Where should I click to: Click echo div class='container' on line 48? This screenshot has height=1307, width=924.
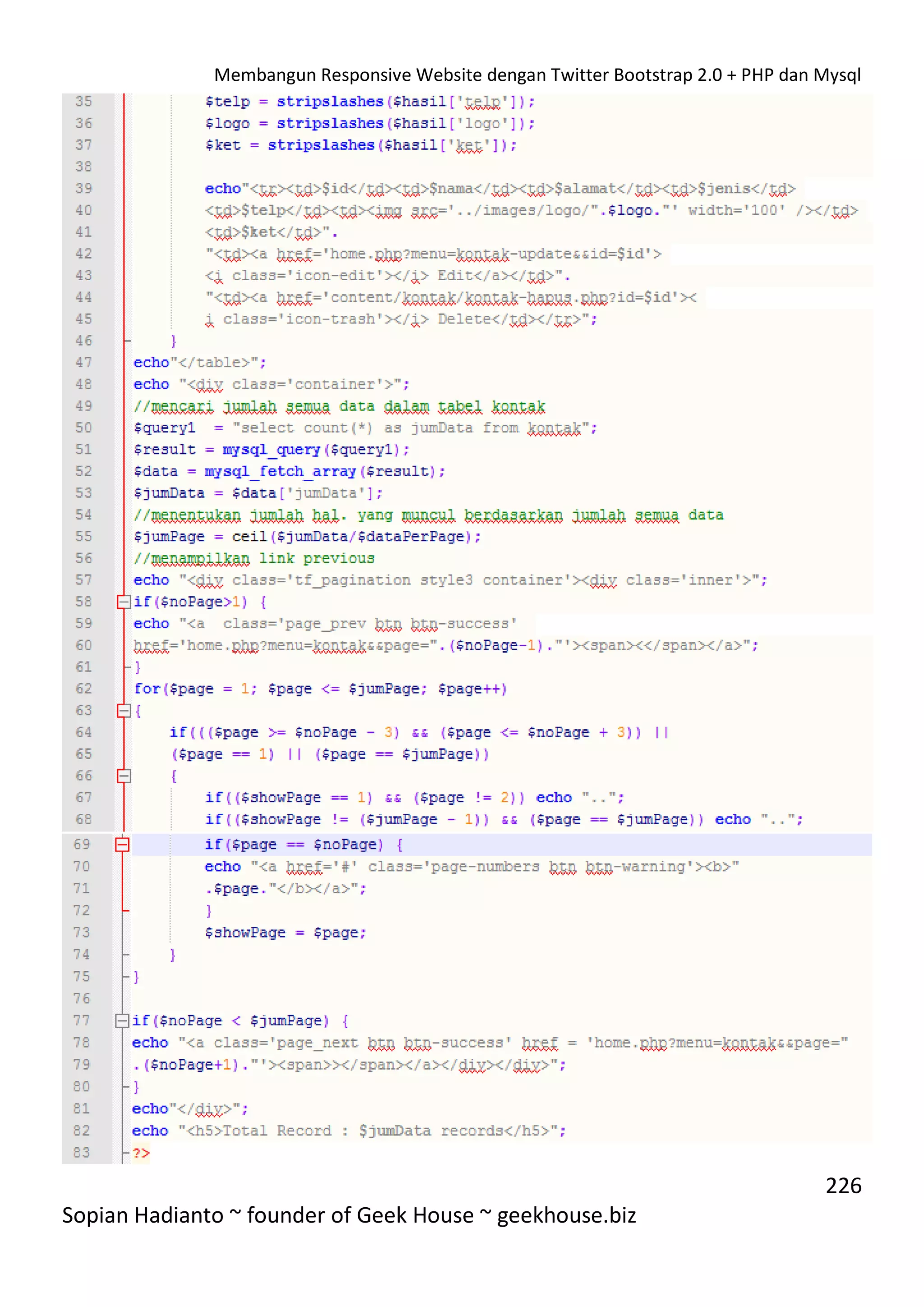pyautogui.click(x=272, y=384)
